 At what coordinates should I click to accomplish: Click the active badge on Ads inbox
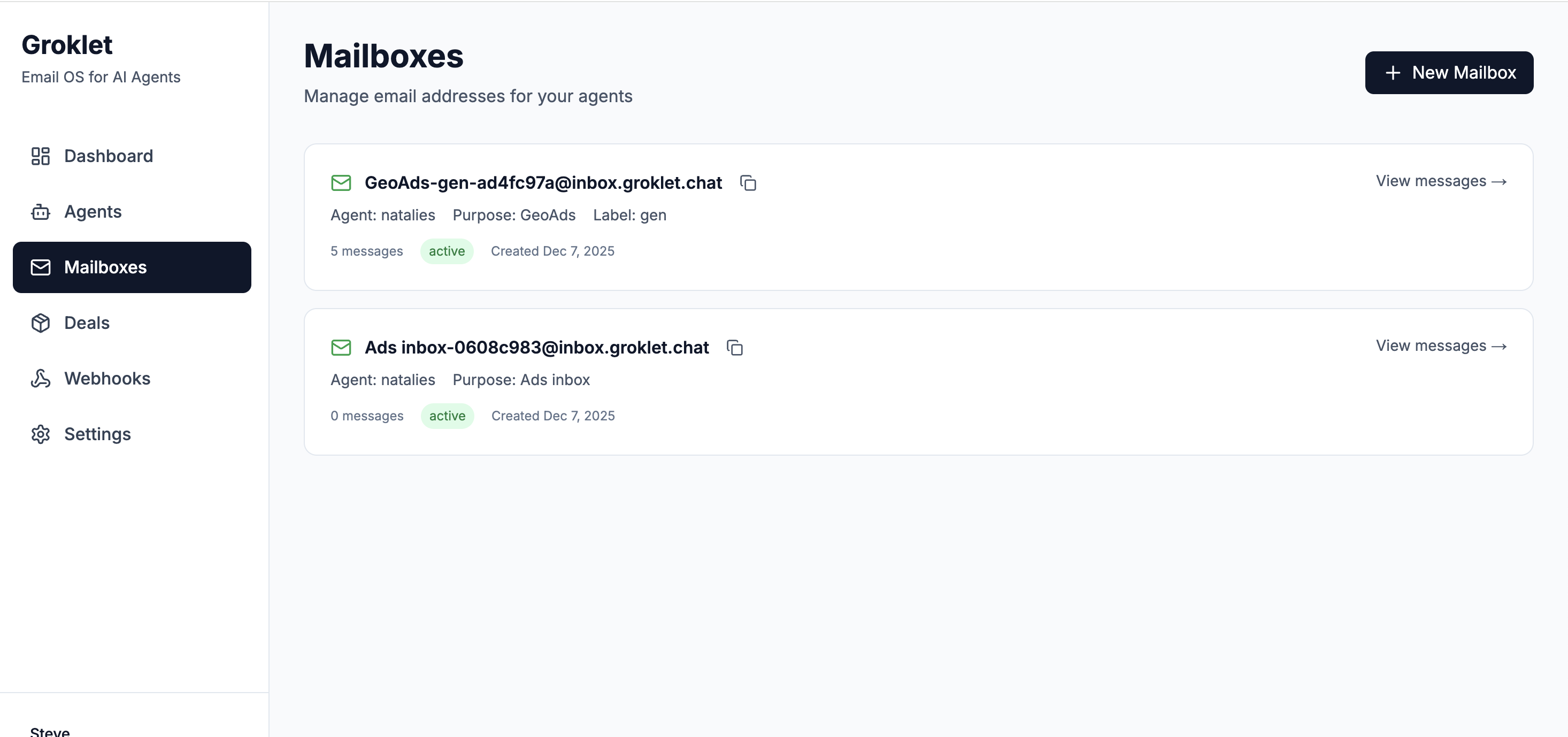447,416
